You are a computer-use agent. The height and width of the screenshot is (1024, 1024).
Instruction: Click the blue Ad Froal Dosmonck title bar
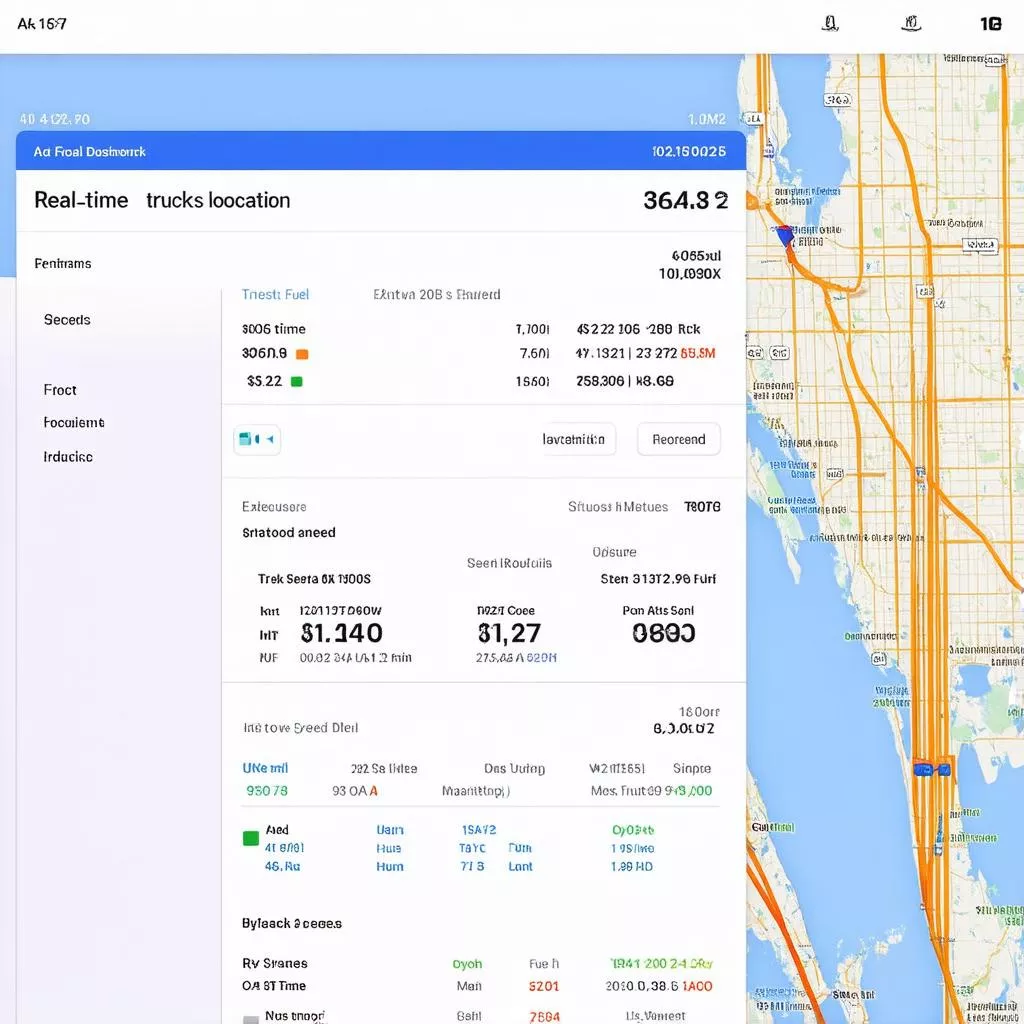click(380, 152)
